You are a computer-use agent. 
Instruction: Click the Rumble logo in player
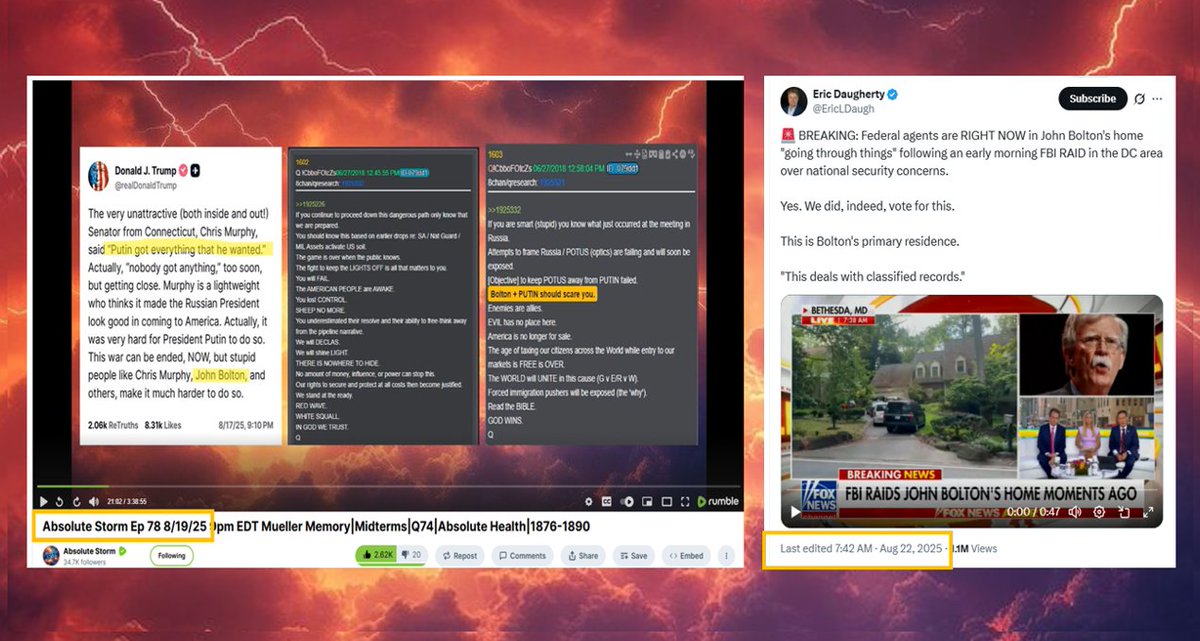tap(718, 501)
